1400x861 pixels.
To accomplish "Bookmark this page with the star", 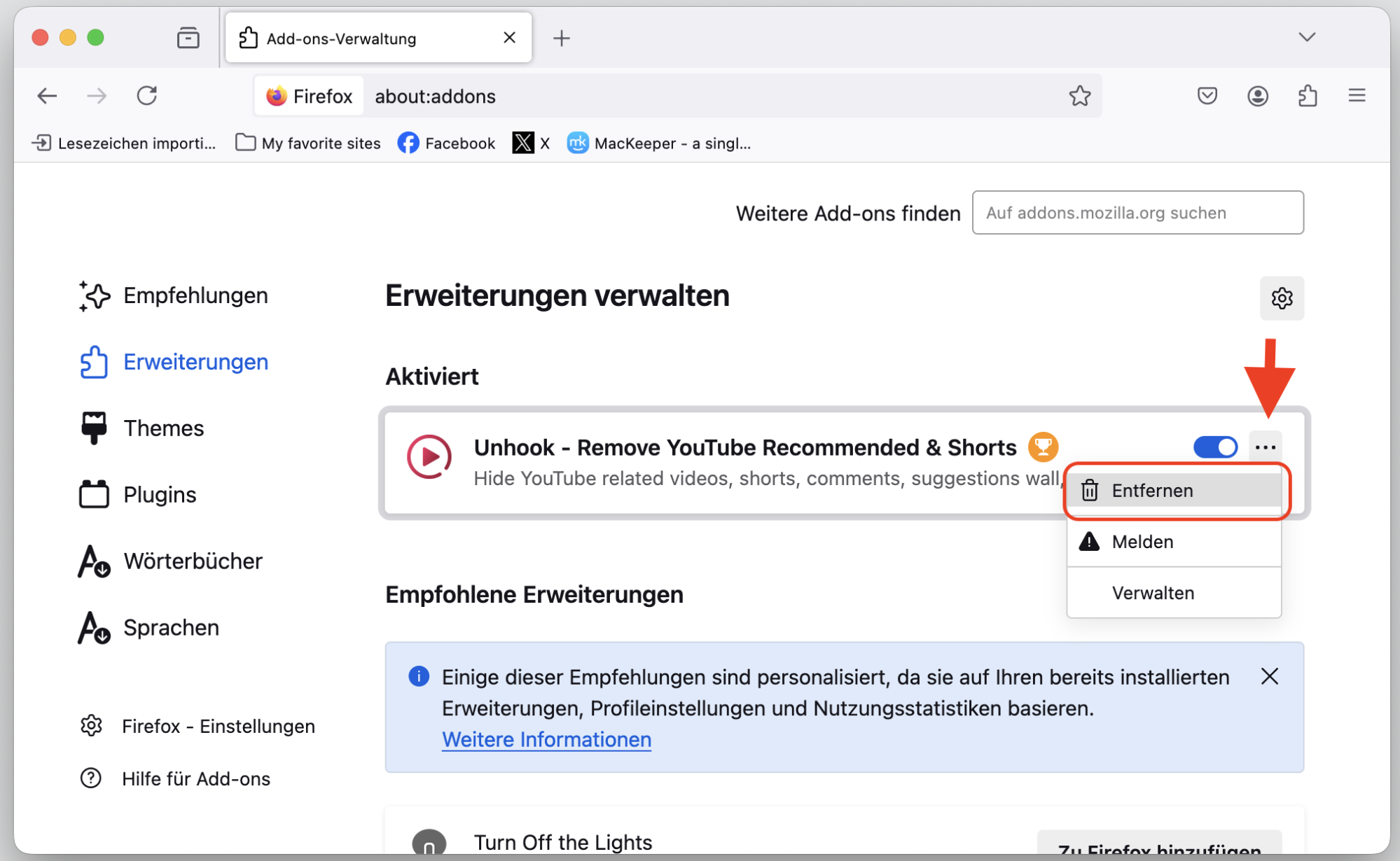I will click(1079, 96).
